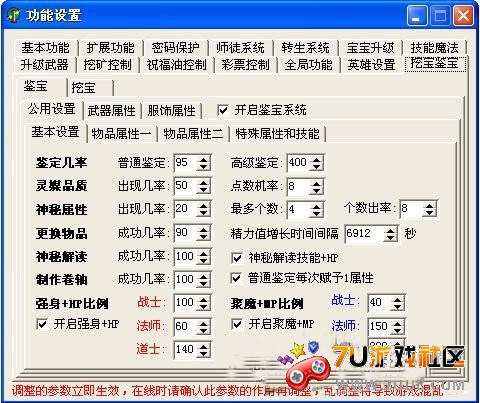Image resolution: width=480 pixels, height=403 pixels.
Task: Switch to the 挖宝 sub-tab
Action: (90, 88)
